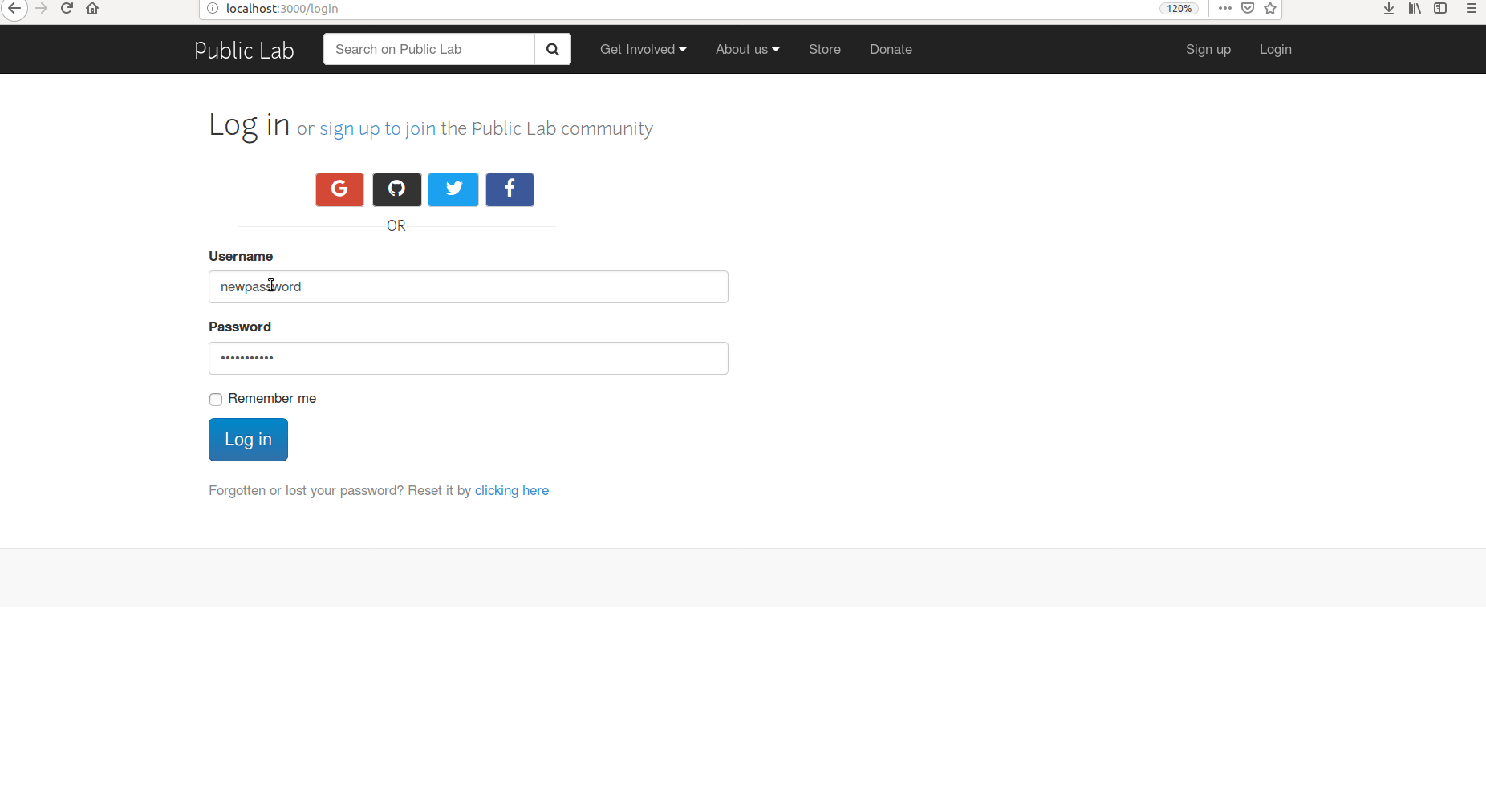Open the browser library icon
Viewport: 1486px width, 812px height.
pyautogui.click(x=1415, y=8)
